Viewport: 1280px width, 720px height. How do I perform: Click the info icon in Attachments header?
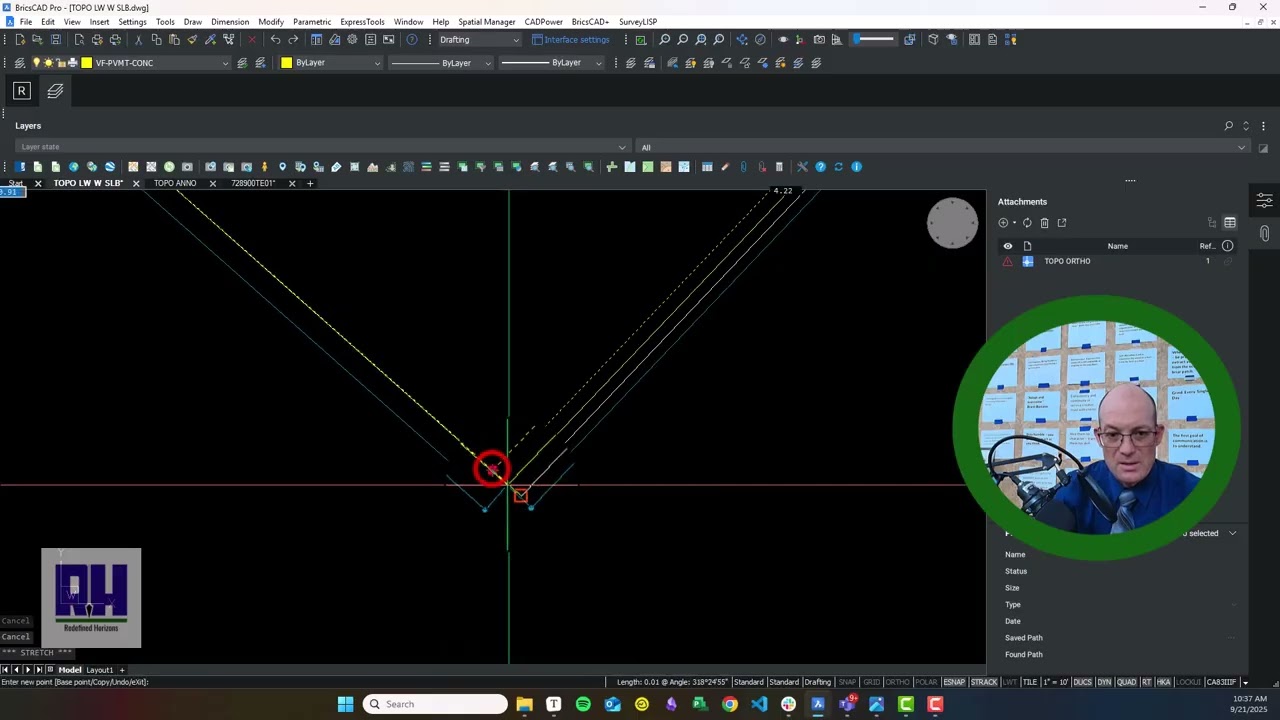[1227, 246]
